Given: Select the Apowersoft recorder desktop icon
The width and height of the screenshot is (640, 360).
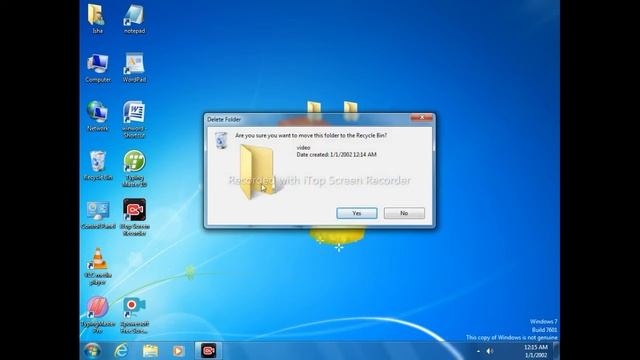Looking at the screenshot, I should (x=134, y=315).
